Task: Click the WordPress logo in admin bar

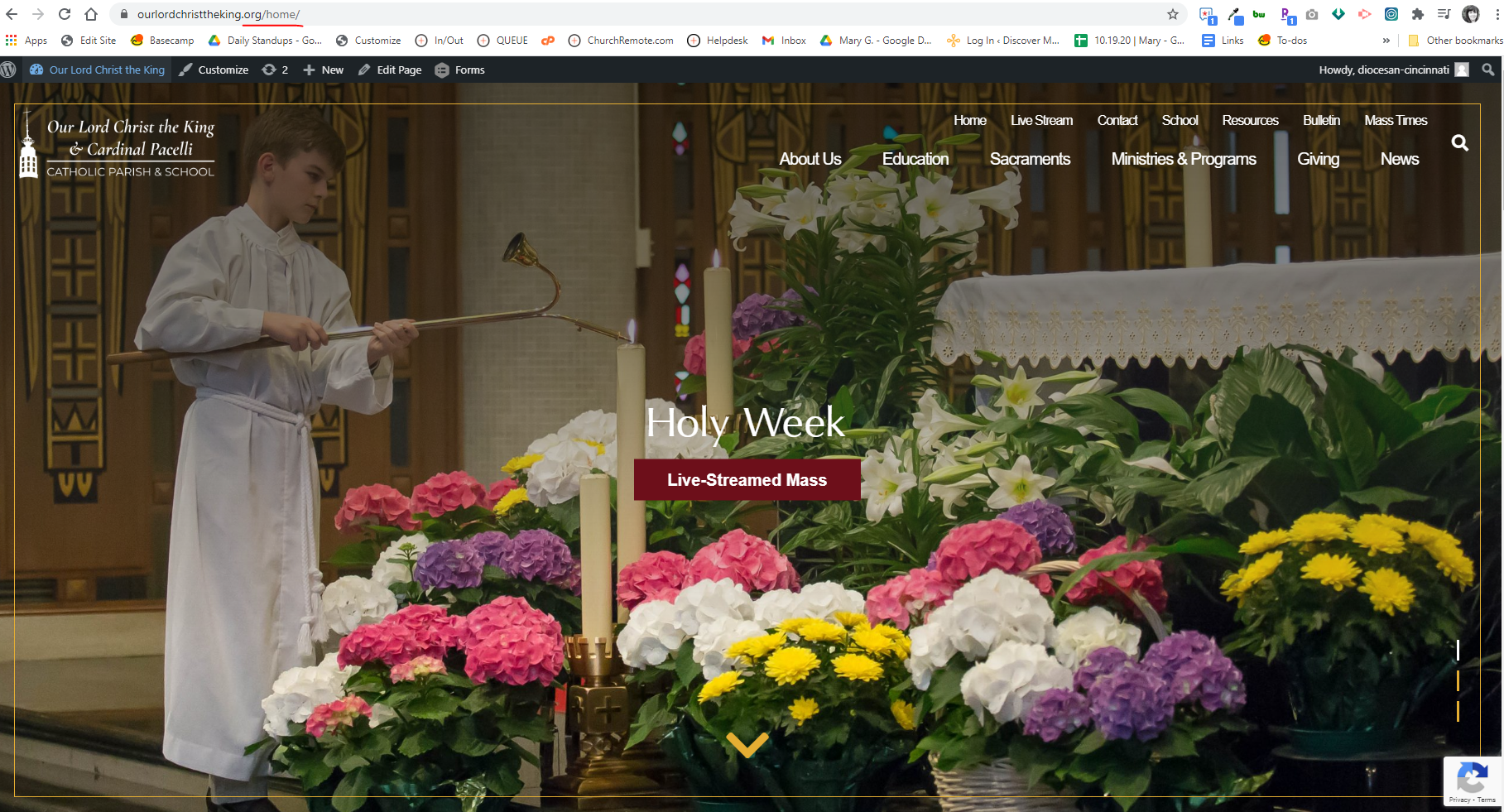Action: [9, 70]
